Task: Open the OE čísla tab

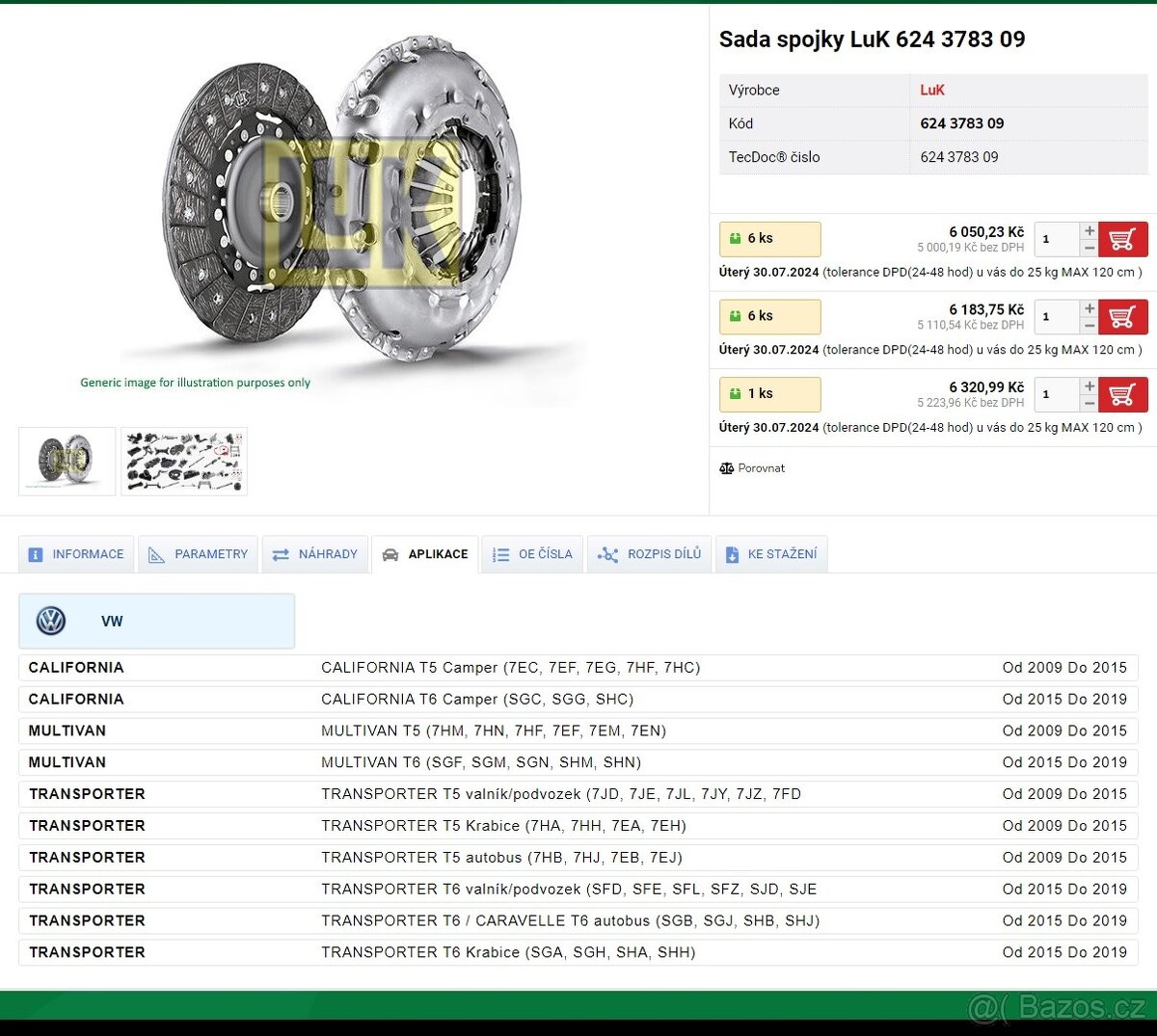Action: [532, 554]
